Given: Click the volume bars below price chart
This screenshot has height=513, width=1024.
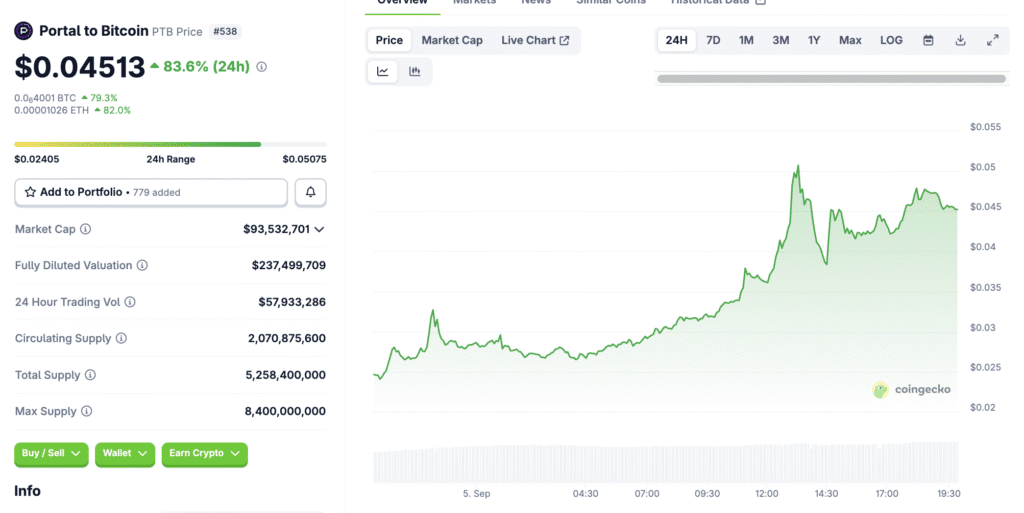Looking at the screenshot, I should [x=665, y=463].
